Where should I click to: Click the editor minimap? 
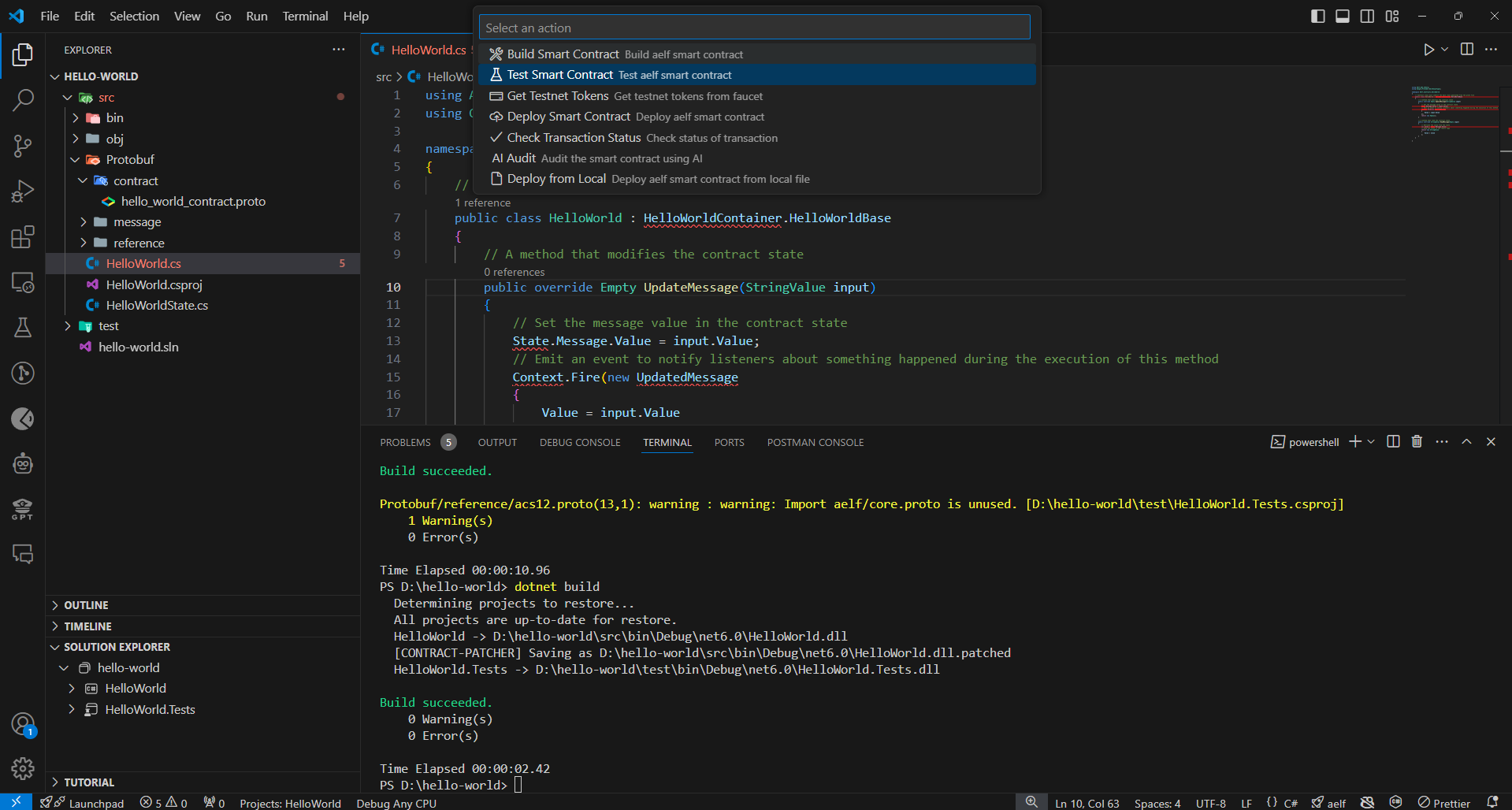coord(1454,114)
